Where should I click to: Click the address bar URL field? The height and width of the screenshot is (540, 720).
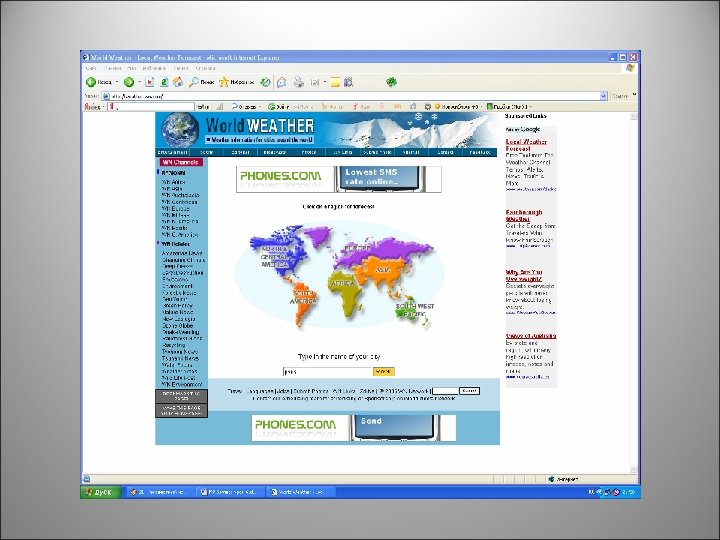[x=354, y=96]
